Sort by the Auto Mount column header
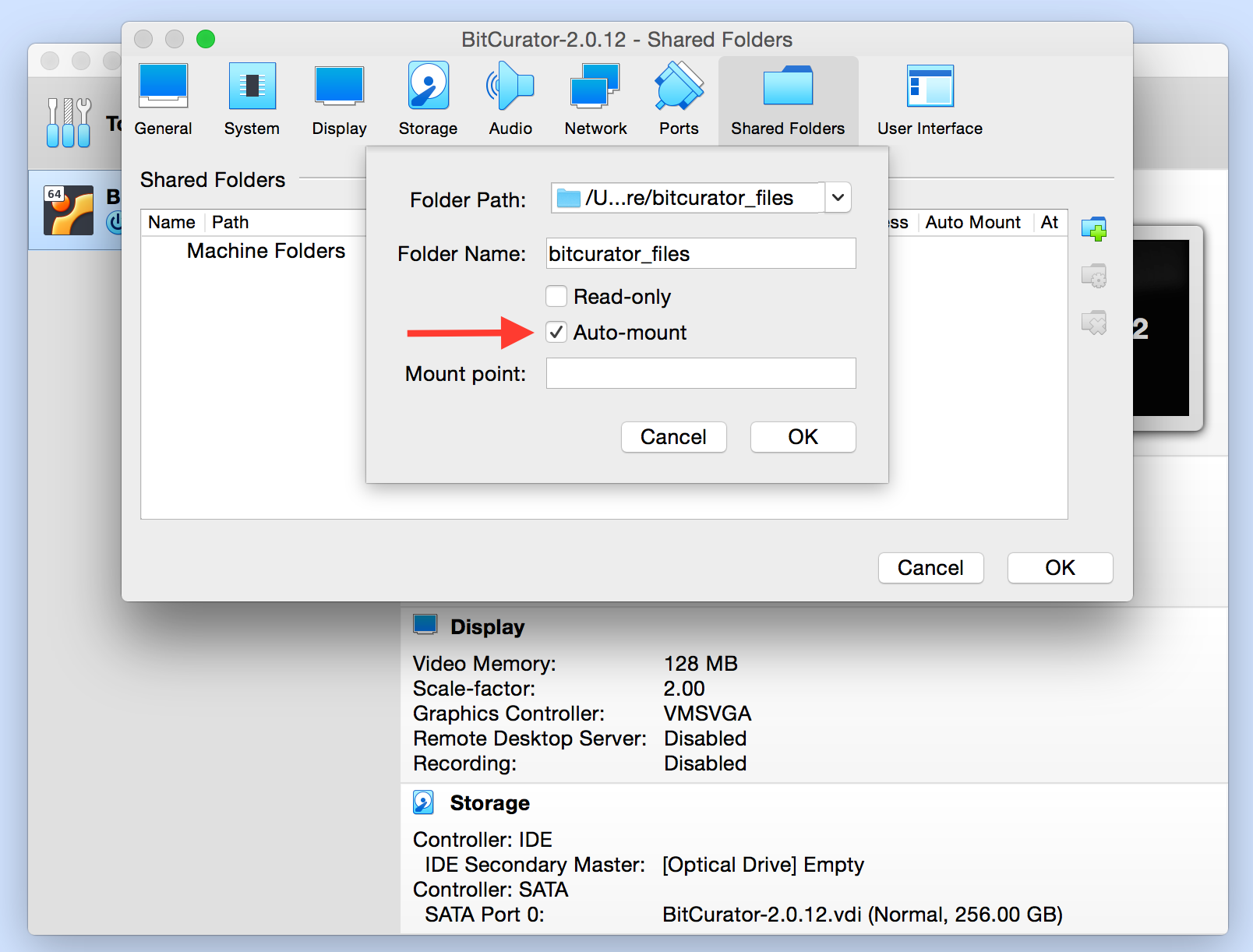The width and height of the screenshot is (1253, 952). [x=972, y=223]
